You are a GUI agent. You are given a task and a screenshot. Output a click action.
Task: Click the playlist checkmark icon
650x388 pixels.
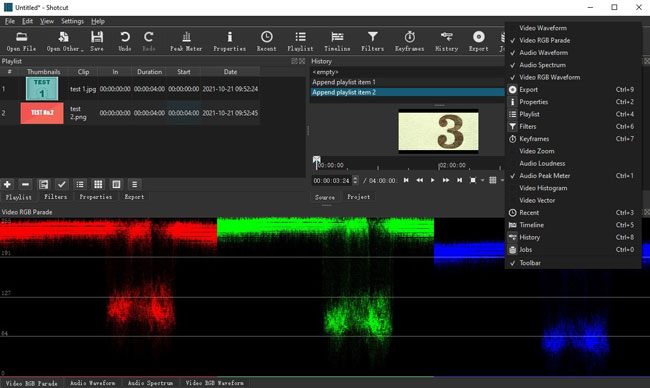tap(62, 184)
